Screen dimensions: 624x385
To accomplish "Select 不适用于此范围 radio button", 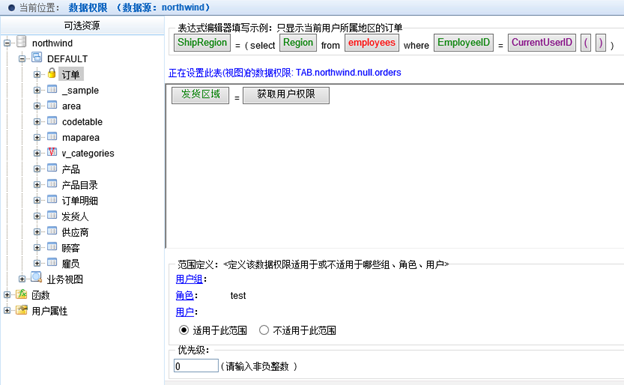I will (x=264, y=330).
